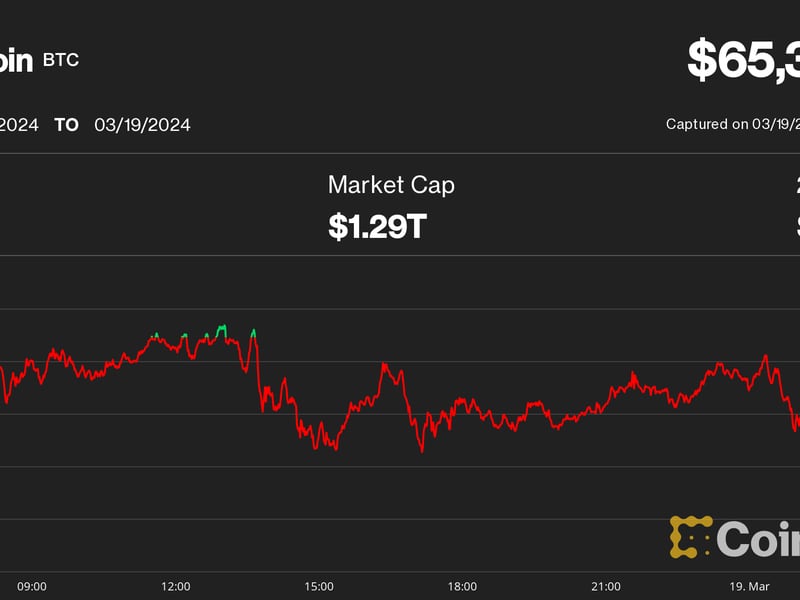Open the start date field before TO

(20, 124)
